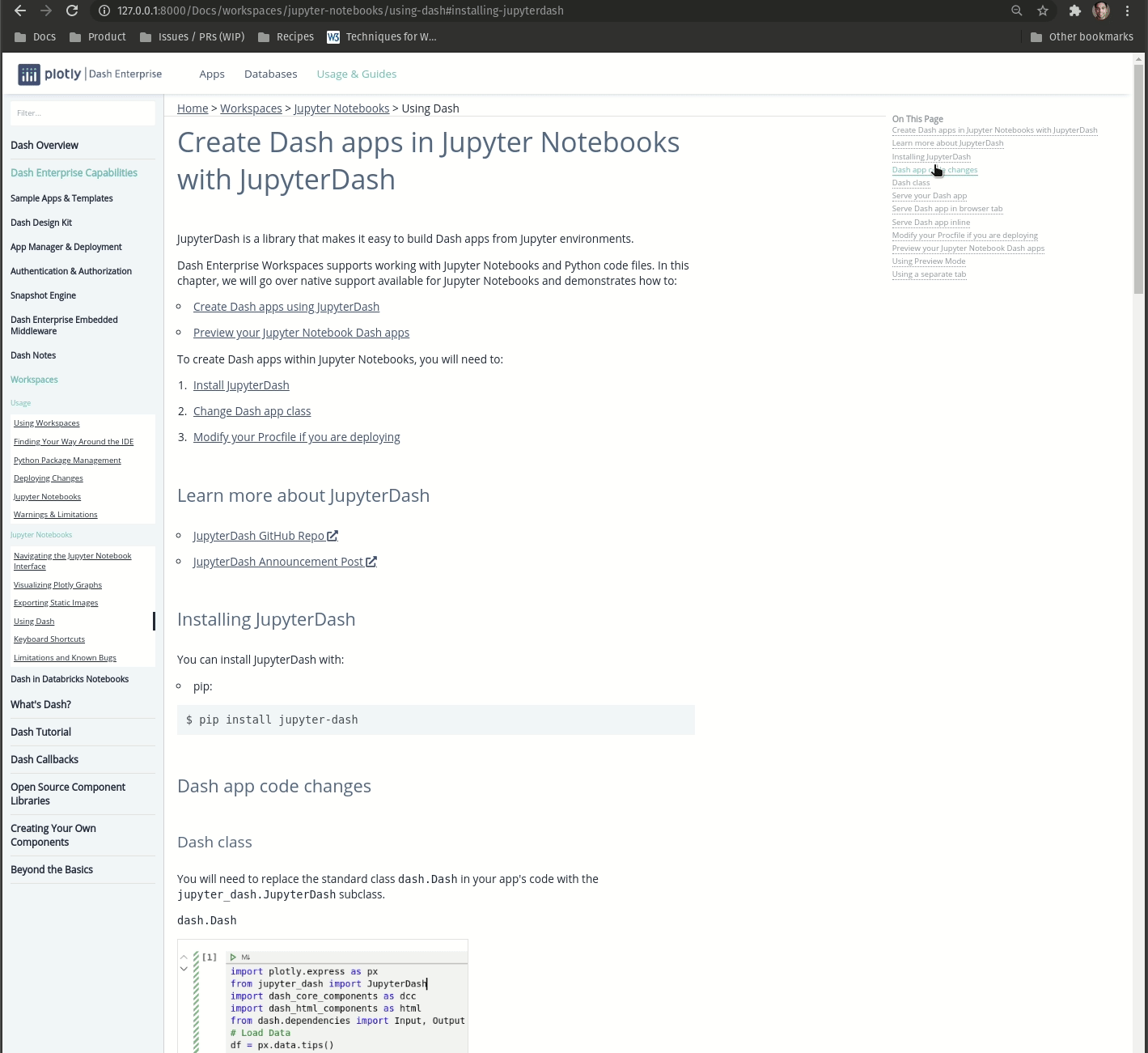Click Install JupyterDash numbered link
The image size is (1148, 1053).
point(241,385)
